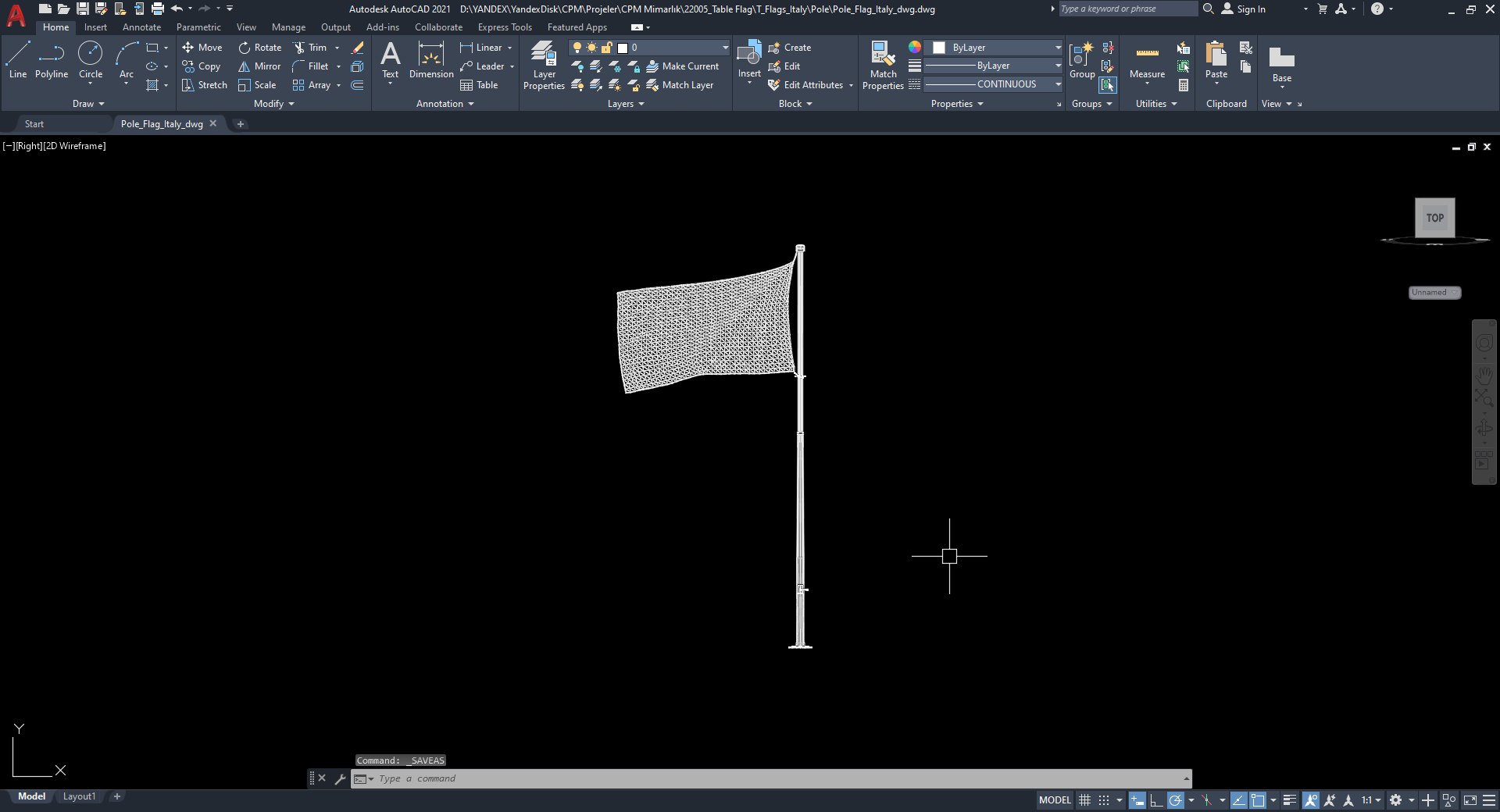Expand the Modify panel

click(274, 104)
